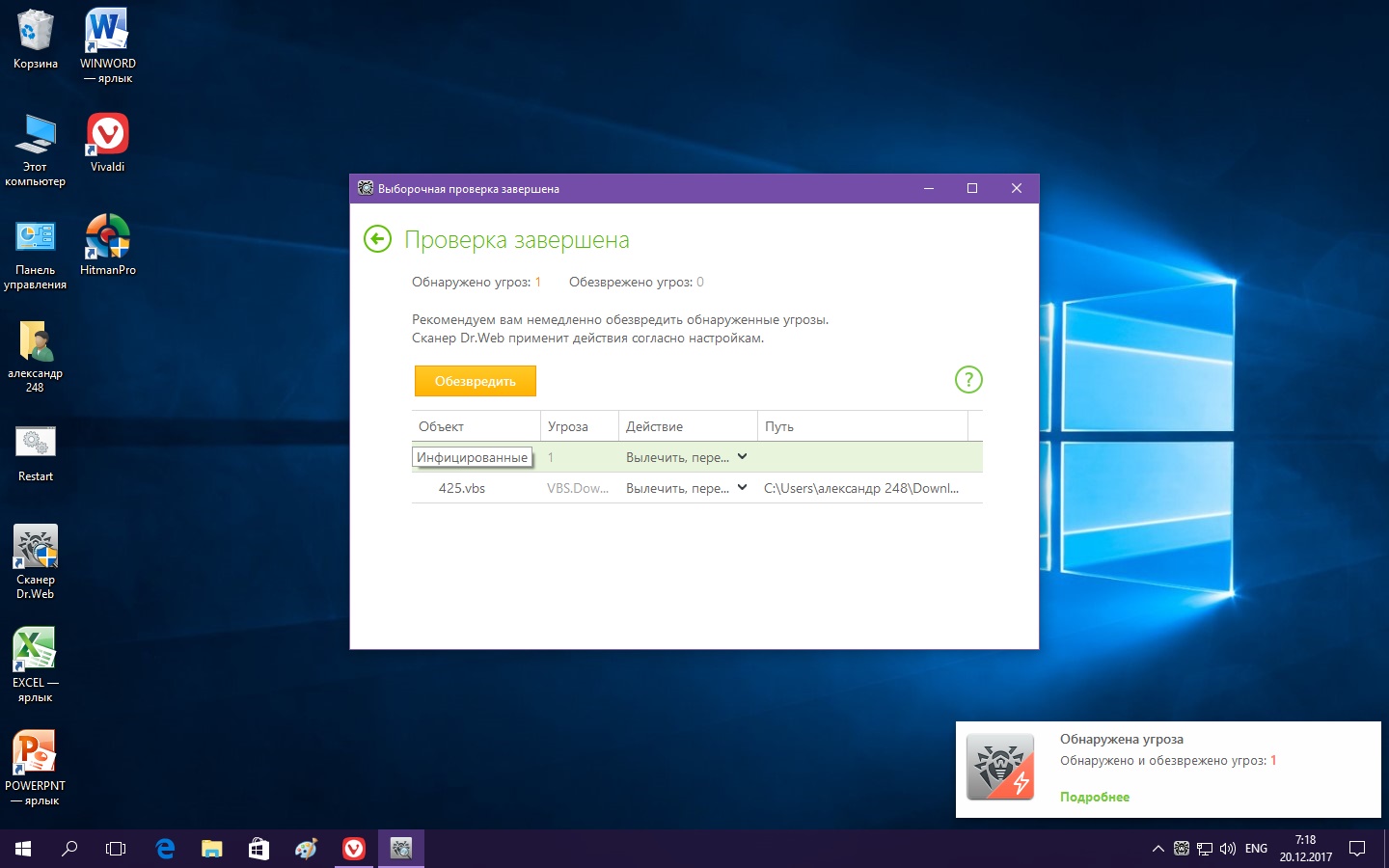
Task: Go back using the green arrow icon
Action: [377, 238]
